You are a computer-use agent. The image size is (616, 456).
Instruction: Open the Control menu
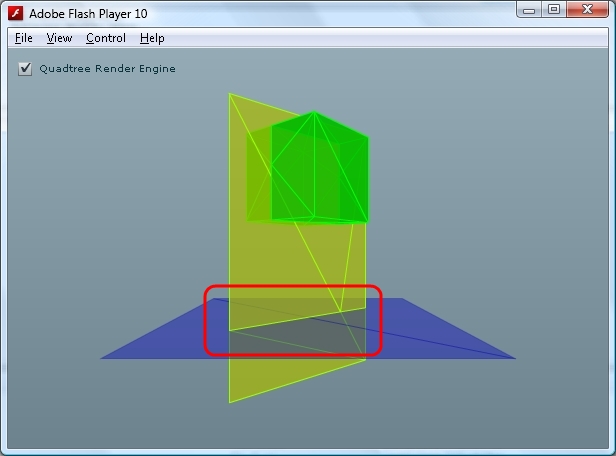(x=106, y=38)
